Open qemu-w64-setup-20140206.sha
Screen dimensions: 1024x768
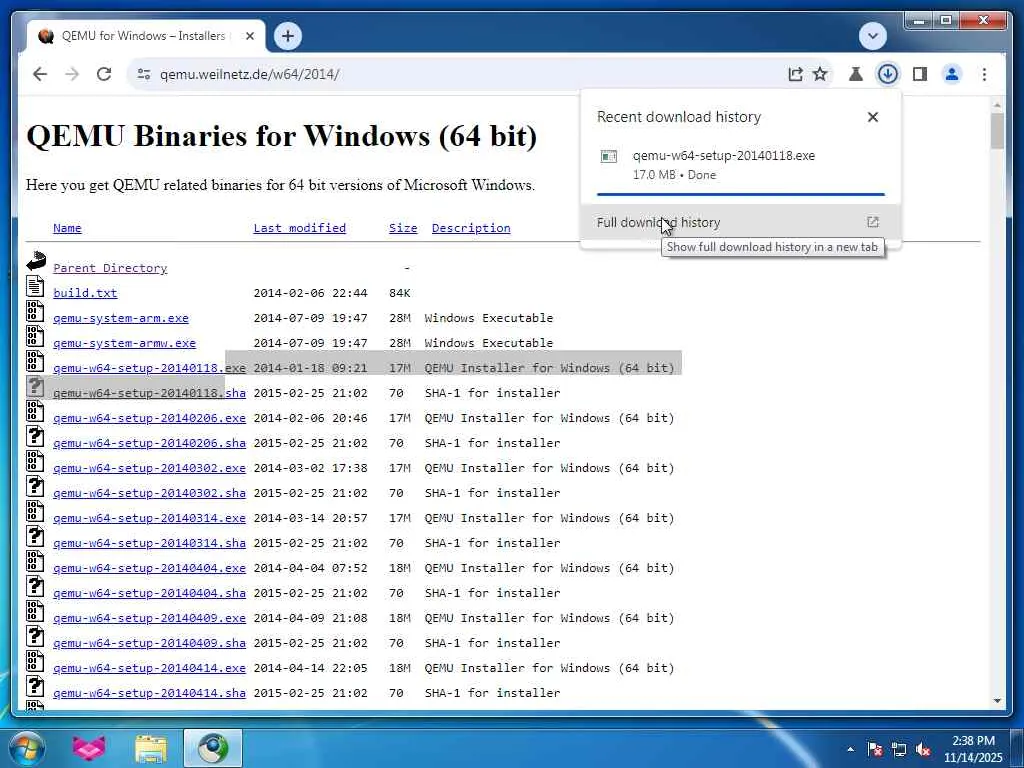click(x=150, y=443)
